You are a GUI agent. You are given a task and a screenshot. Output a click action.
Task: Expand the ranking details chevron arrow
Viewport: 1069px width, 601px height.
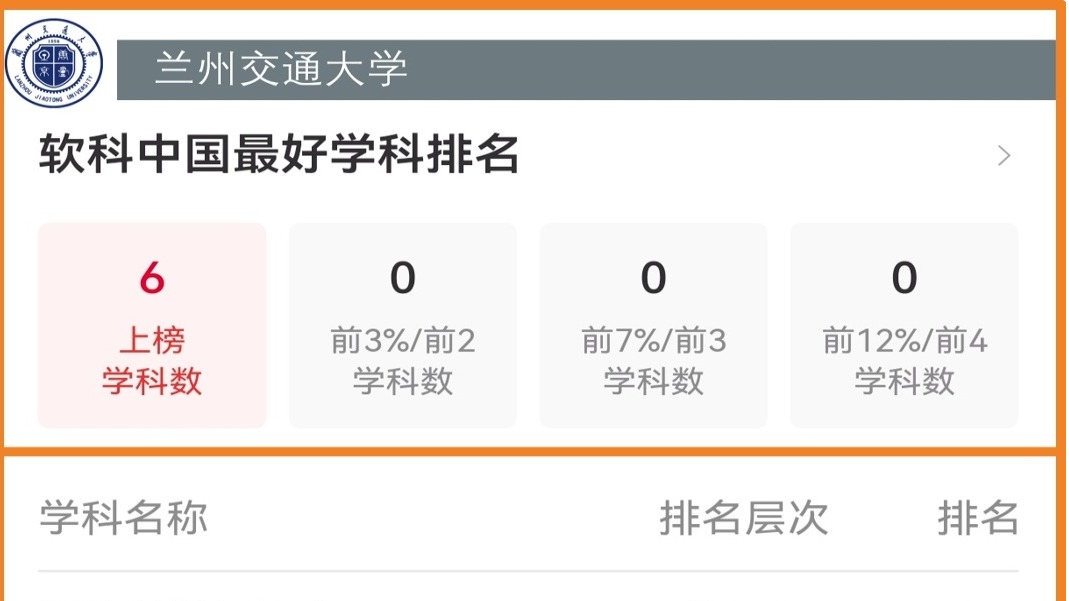1004,156
